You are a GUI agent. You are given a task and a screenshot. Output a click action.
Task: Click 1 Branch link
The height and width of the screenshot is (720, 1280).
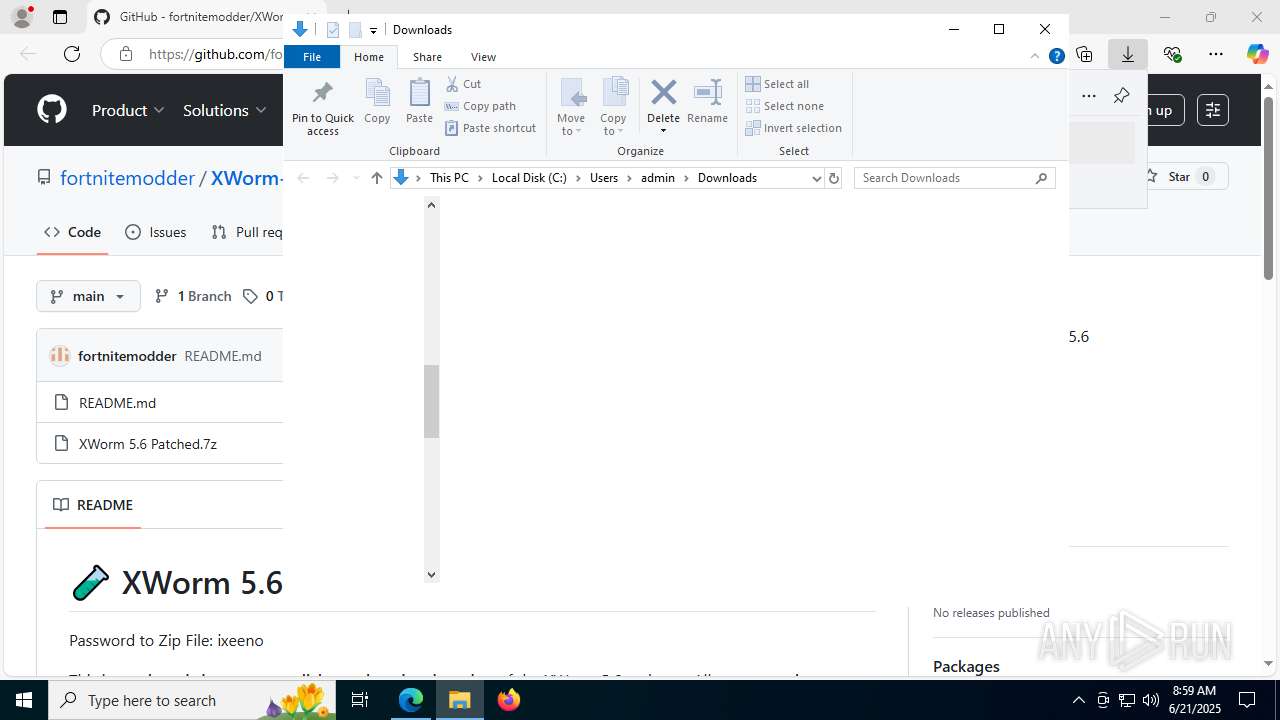(x=193, y=296)
